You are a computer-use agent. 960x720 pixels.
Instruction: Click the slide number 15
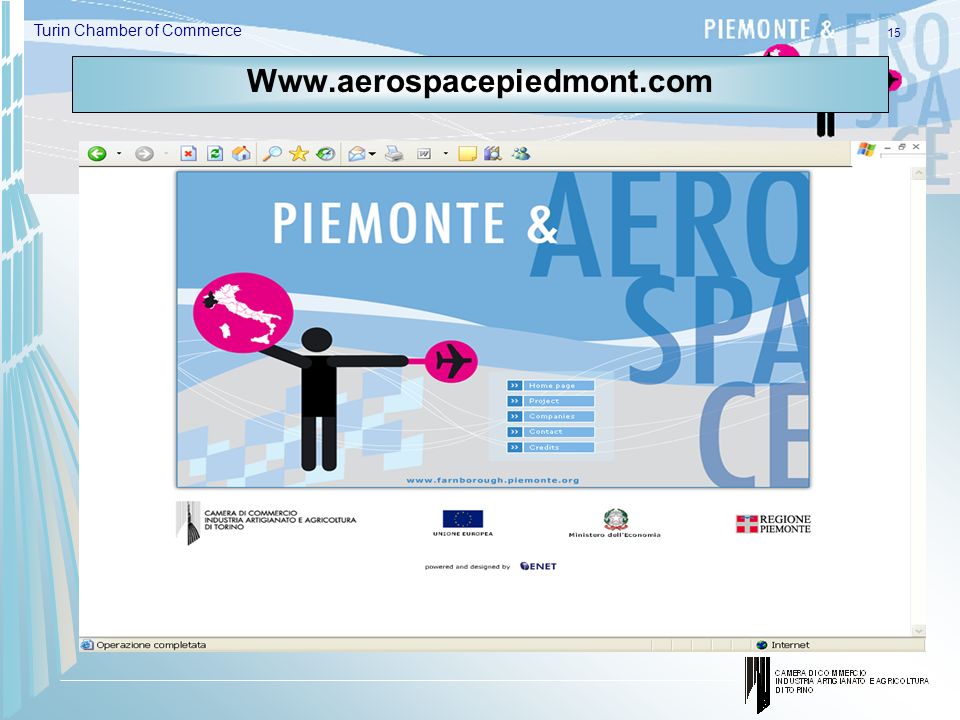(x=894, y=32)
